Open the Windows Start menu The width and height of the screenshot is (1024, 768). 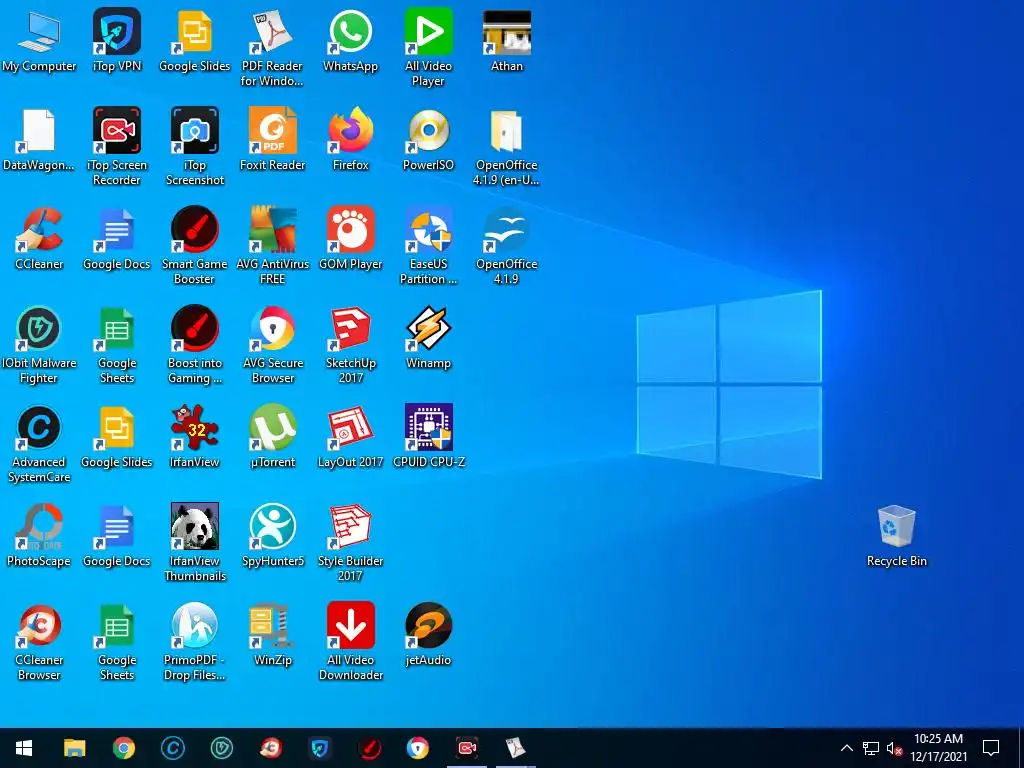pos(24,748)
